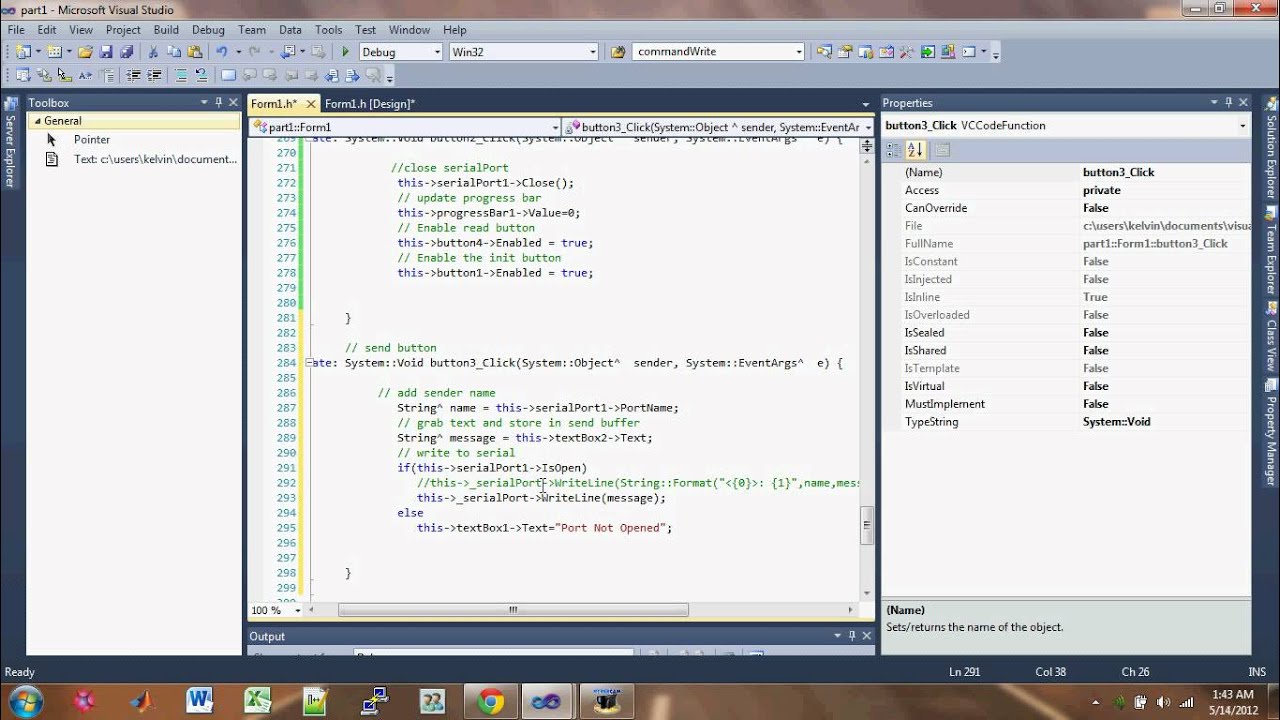The image size is (1280, 720).
Task: Pin the Toolbox panel with auto-hide pin
Action: 219,102
